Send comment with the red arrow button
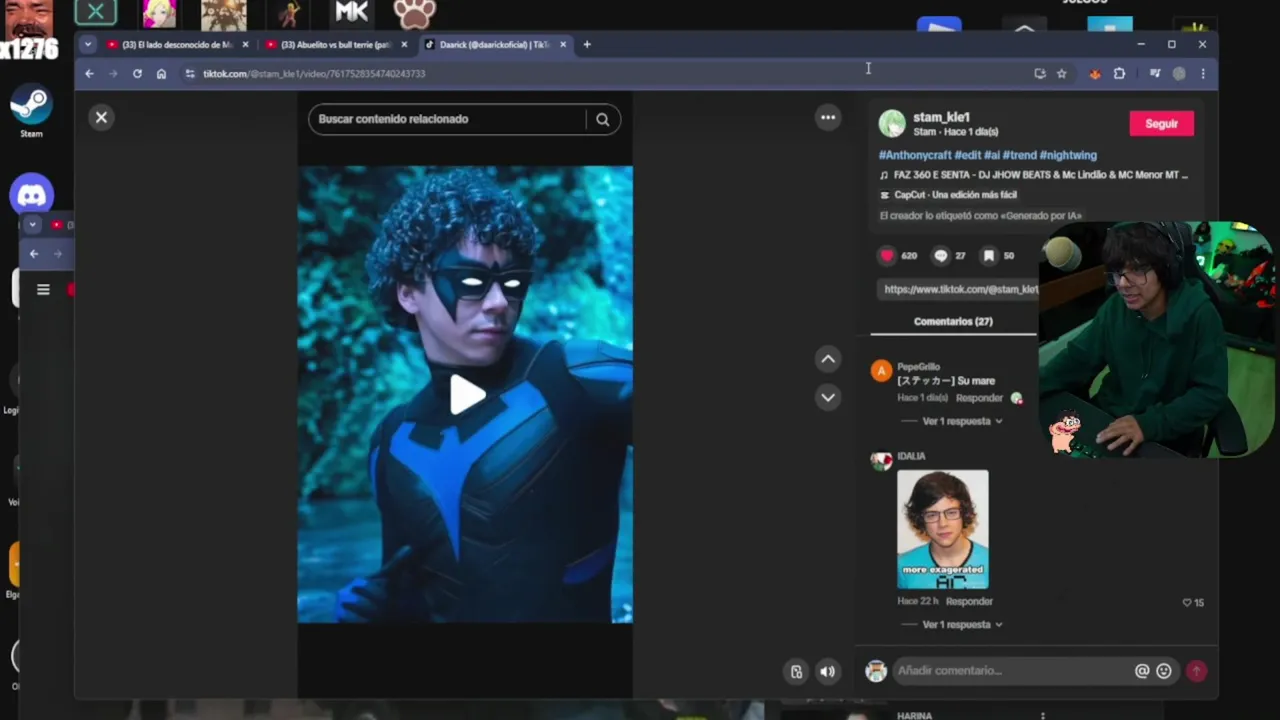This screenshot has height=720, width=1280. [1196, 671]
